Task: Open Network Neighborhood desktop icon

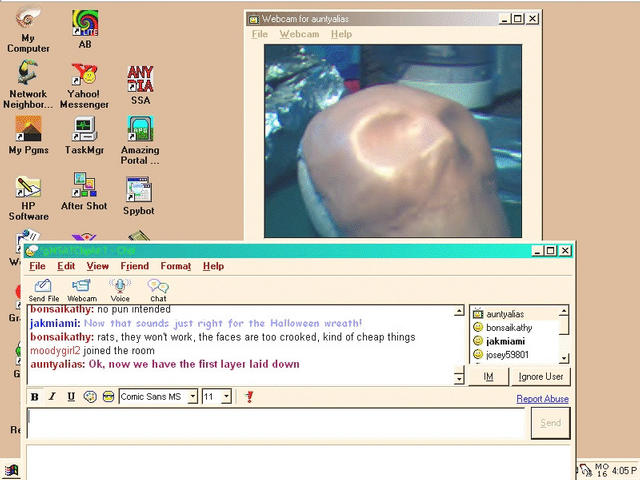Action: (x=28, y=85)
